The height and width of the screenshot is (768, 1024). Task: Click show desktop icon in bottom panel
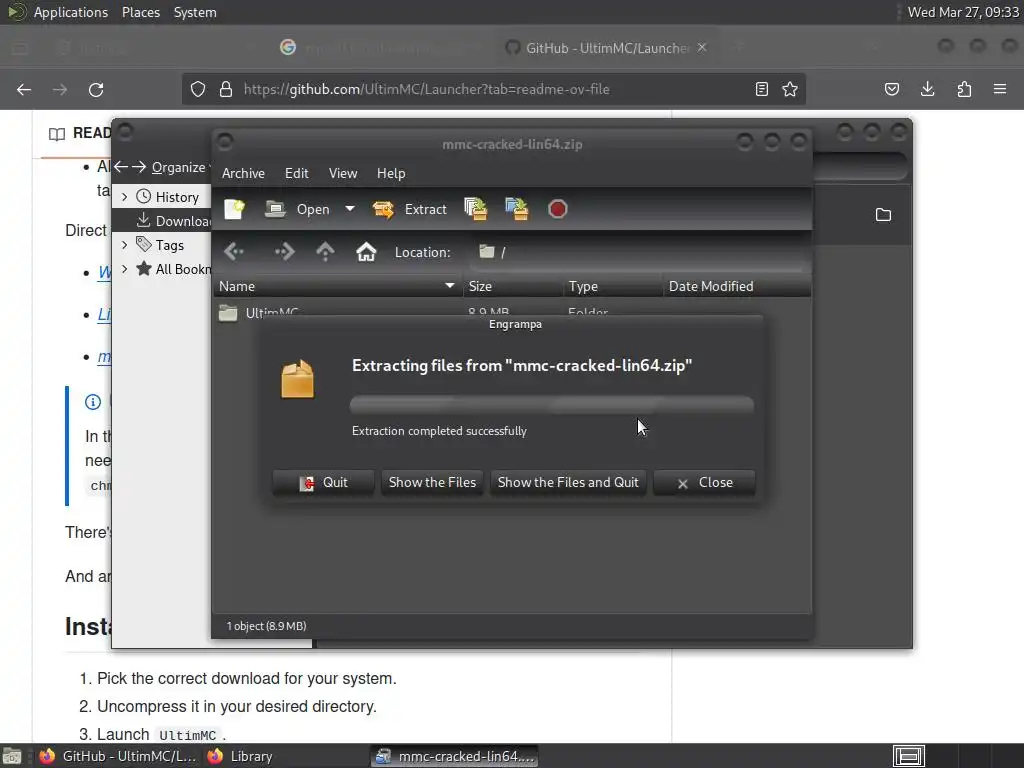(12, 756)
